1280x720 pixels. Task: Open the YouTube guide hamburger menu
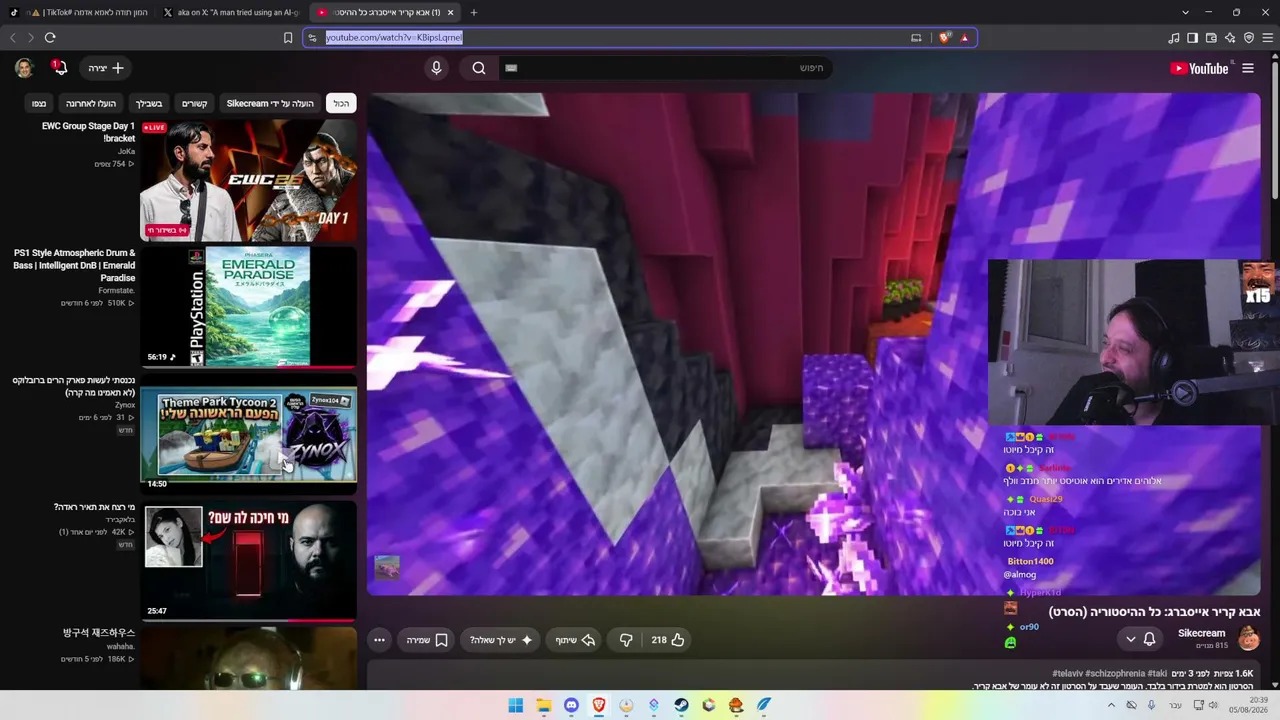[1248, 68]
